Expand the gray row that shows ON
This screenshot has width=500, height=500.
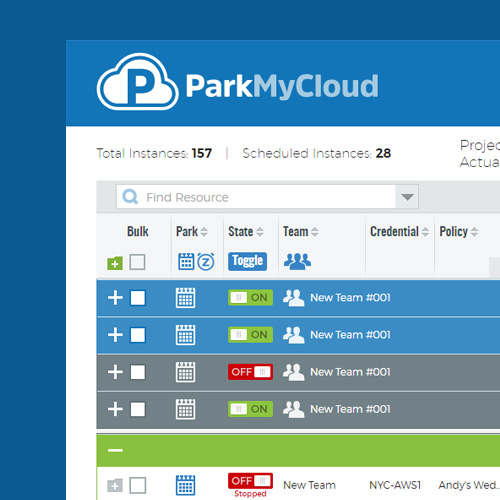pos(115,409)
